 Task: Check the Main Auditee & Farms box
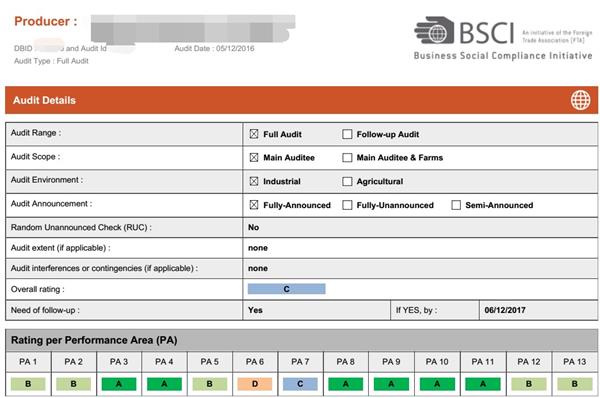[x=347, y=157]
